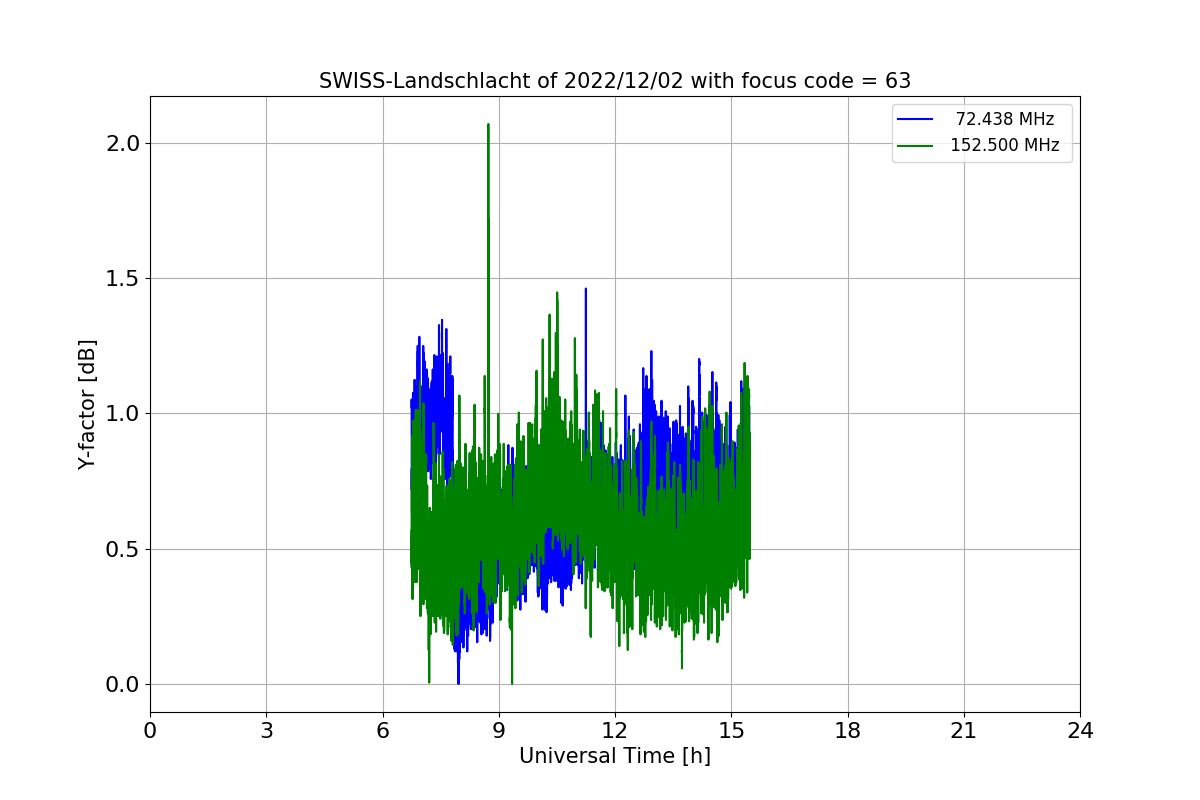Click the x-axis tick label 6

383,731
